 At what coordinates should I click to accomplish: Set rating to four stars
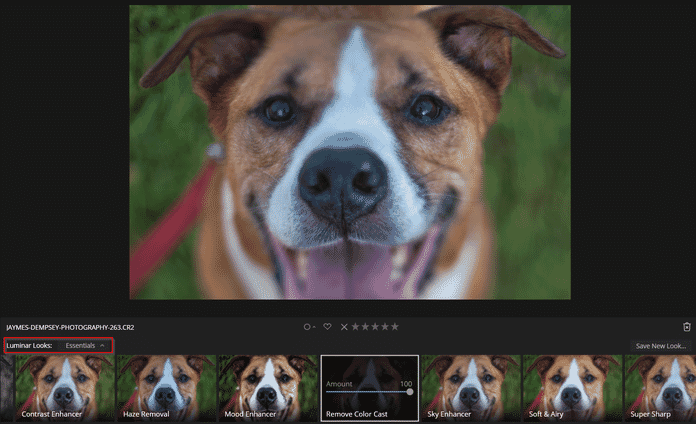[x=384, y=327]
